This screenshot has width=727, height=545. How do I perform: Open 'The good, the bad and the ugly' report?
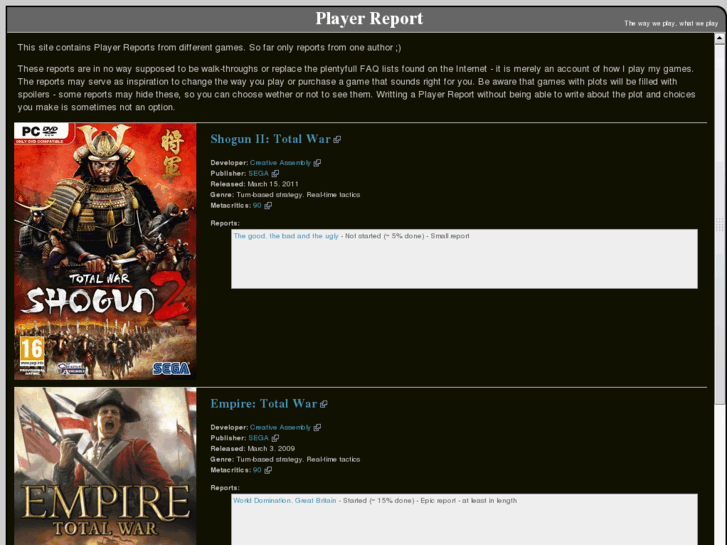(x=286, y=236)
